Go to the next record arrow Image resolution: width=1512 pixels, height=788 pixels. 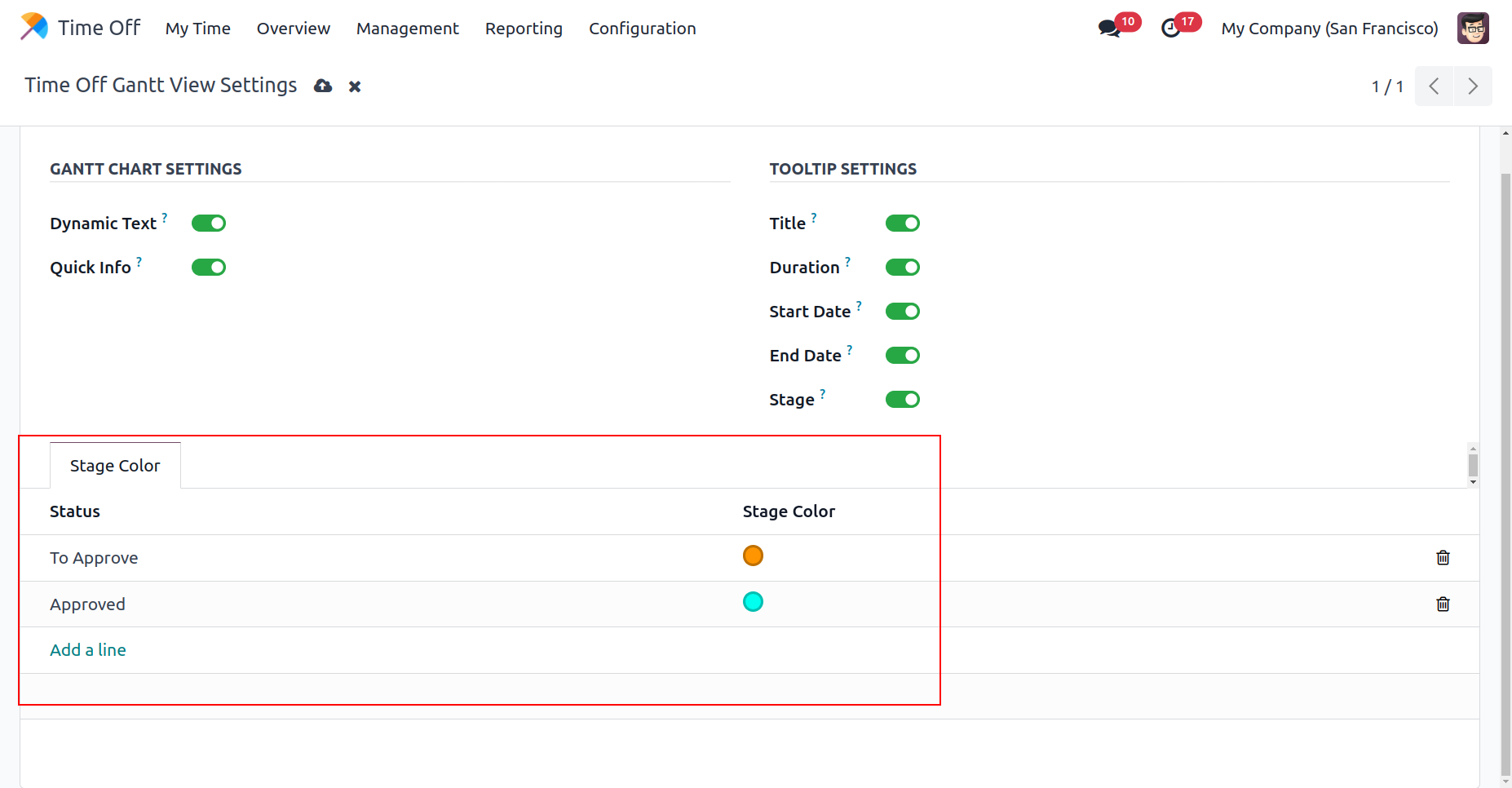(1472, 86)
